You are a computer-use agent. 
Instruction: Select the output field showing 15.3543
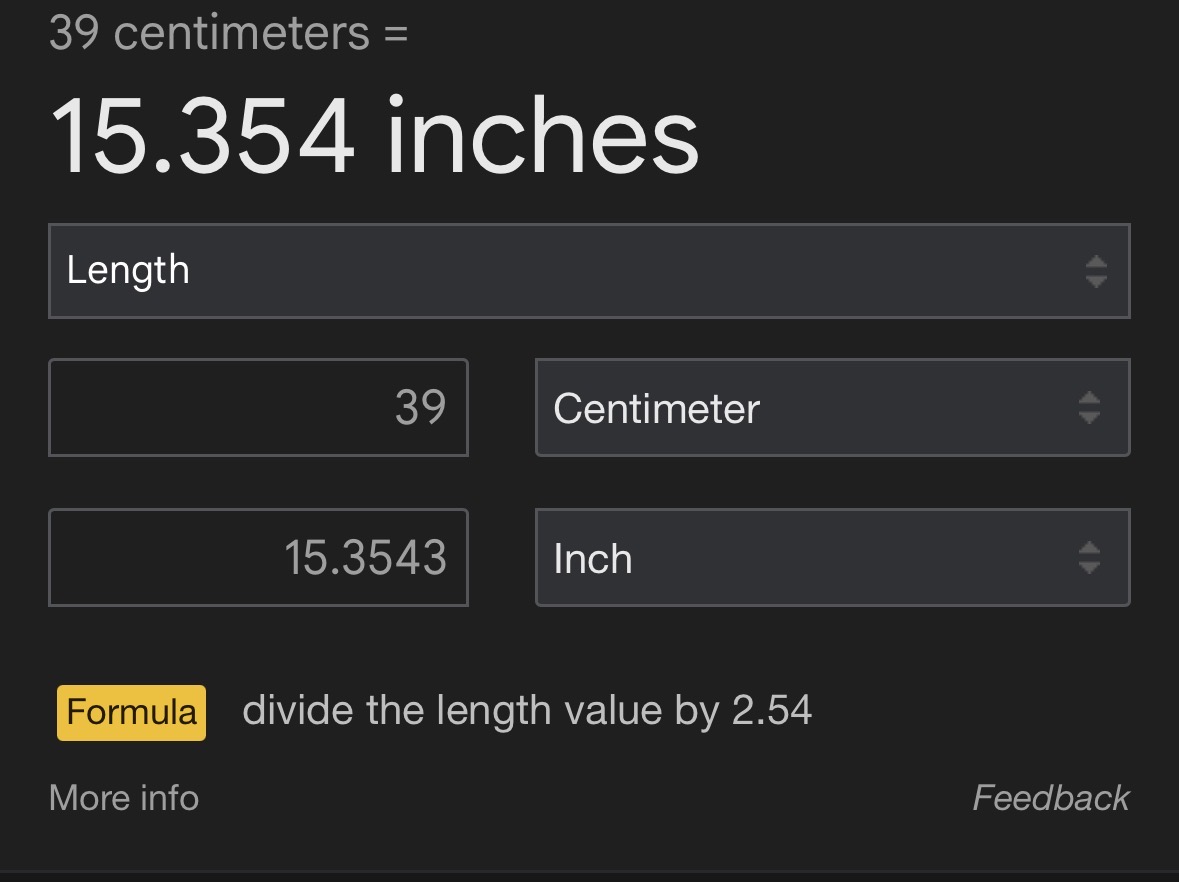(258, 558)
